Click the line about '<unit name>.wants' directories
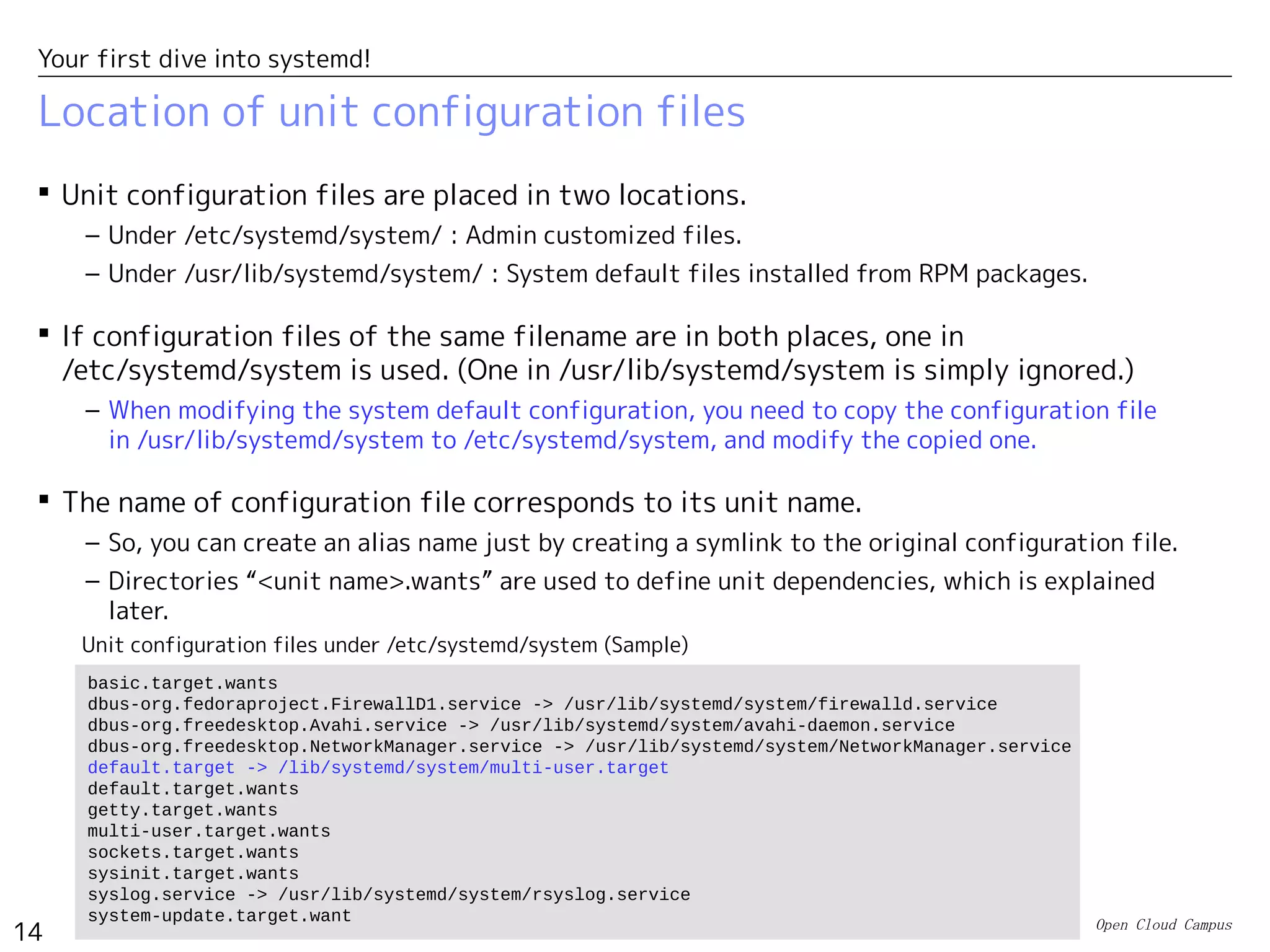The height and width of the screenshot is (952, 1270). [x=631, y=596]
